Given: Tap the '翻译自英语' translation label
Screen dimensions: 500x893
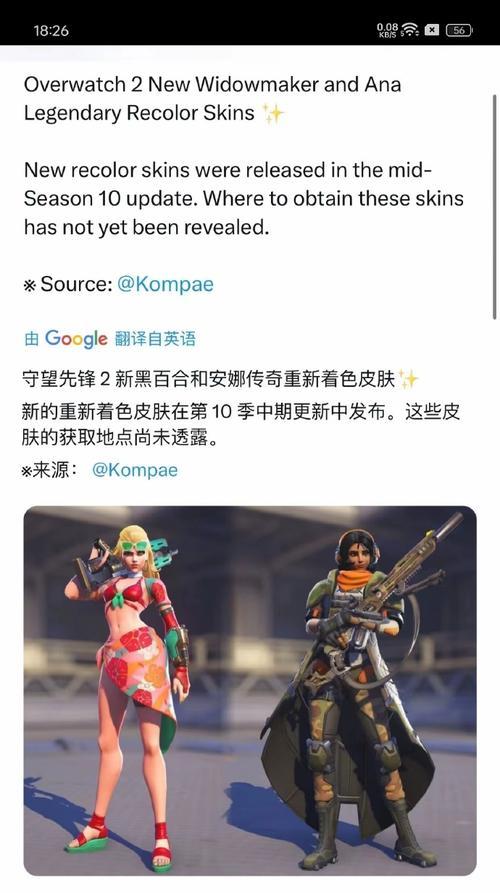Looking at the screenshot, I should 155,339.
